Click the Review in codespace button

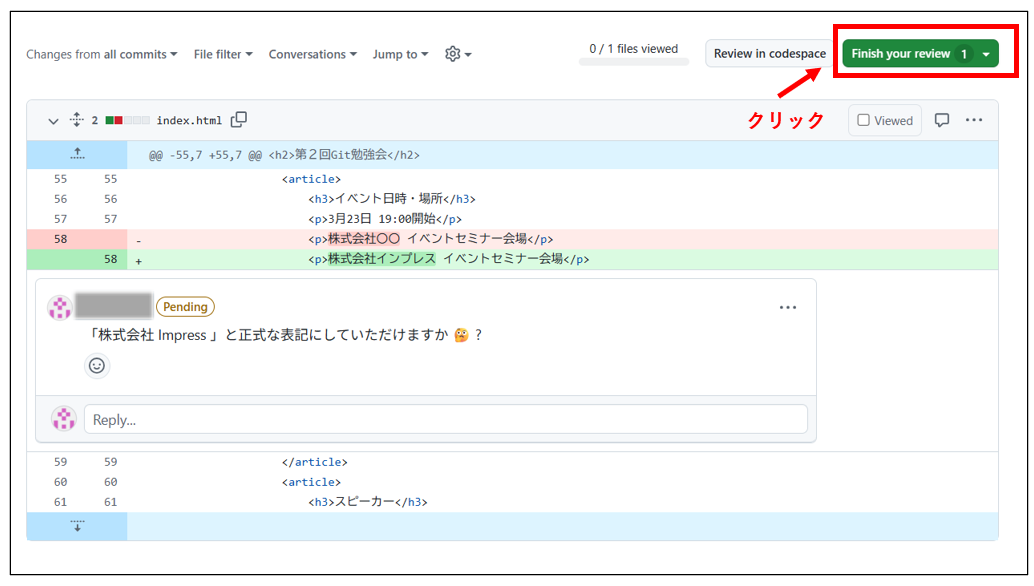pos(770,54)
